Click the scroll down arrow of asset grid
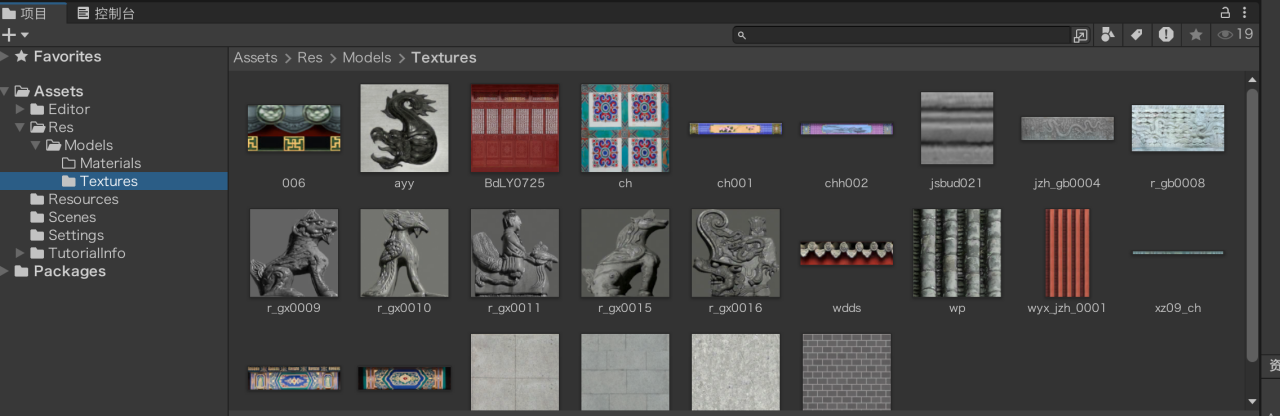The width and height of the screenshot is (1280, 416). pyautogui.click(x=1252, y=401)
